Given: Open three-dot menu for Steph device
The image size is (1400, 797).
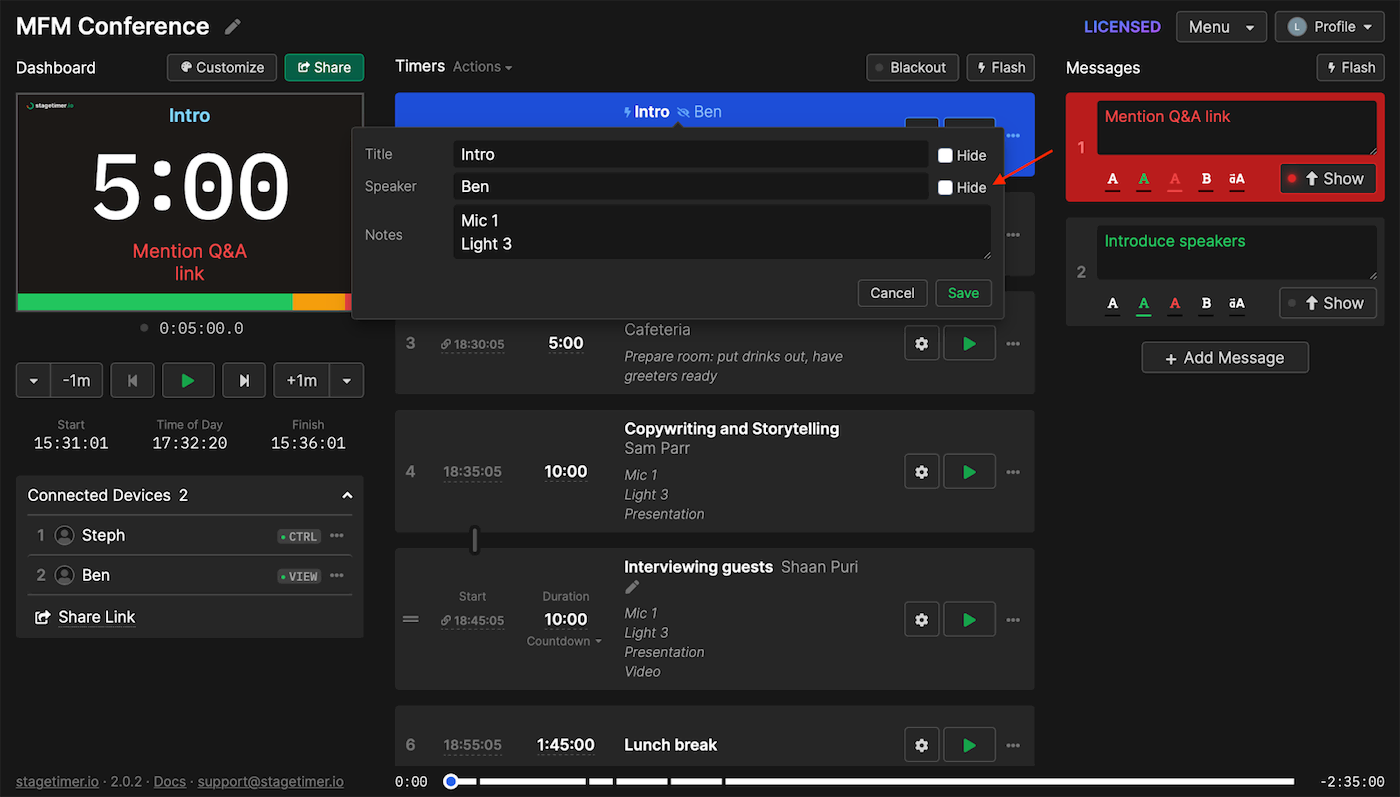Looking at the screenshot, I should tap(337, 535).
